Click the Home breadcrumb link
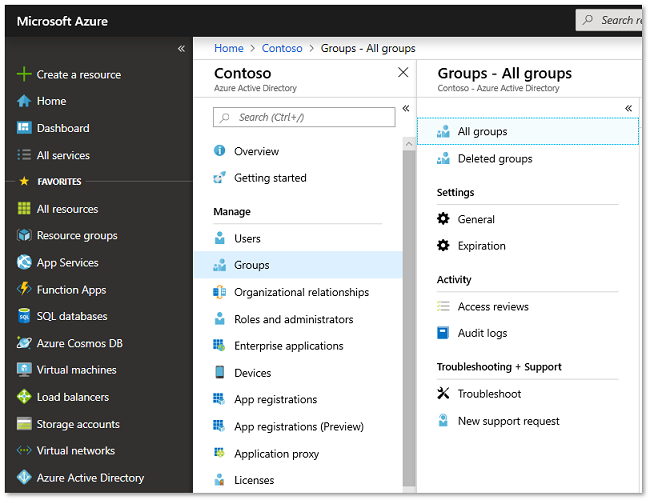The image size is (650, 504). [229, 48]
